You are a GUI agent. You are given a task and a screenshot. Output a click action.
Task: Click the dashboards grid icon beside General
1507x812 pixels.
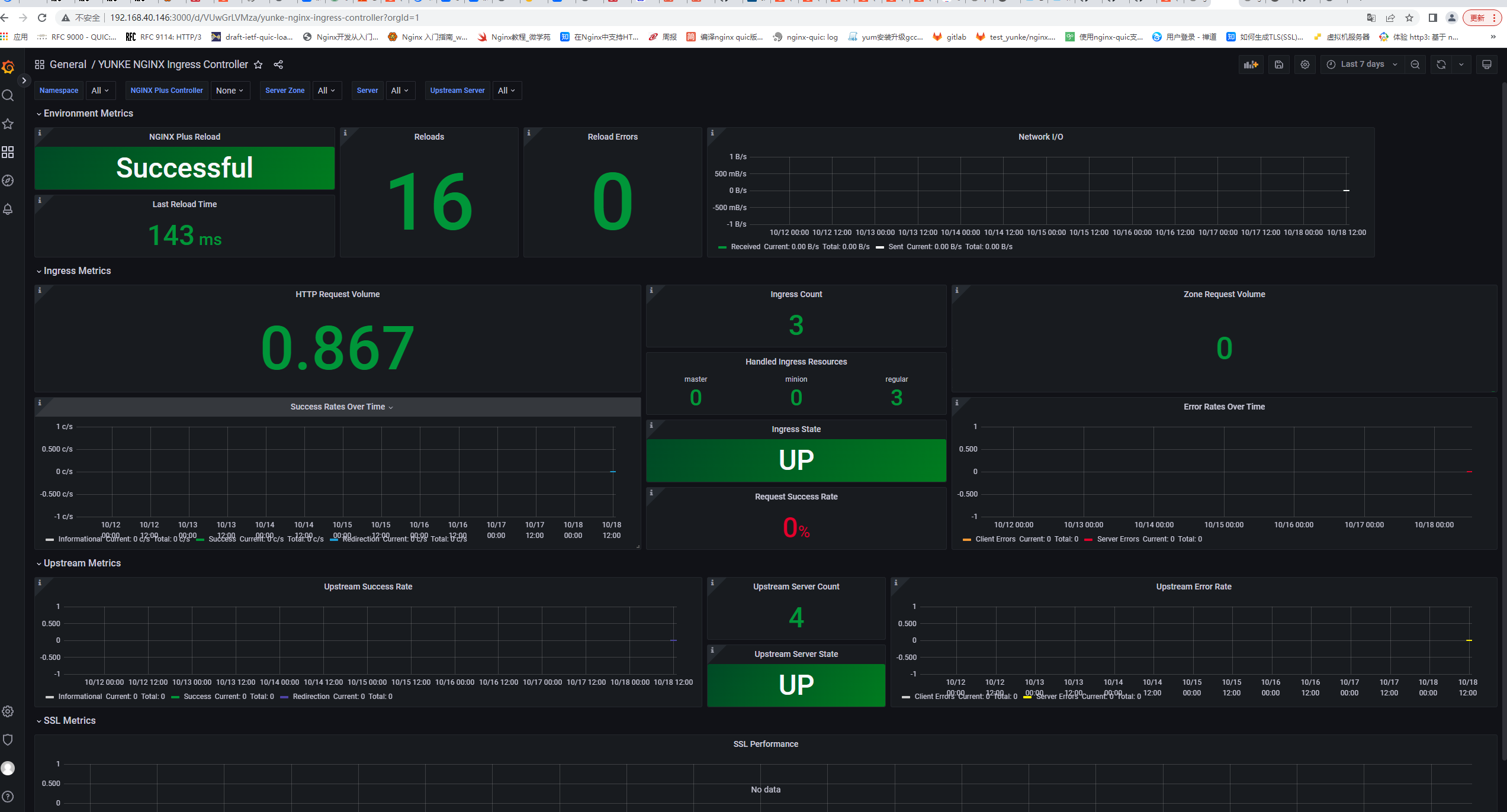(x=40, y=65)
